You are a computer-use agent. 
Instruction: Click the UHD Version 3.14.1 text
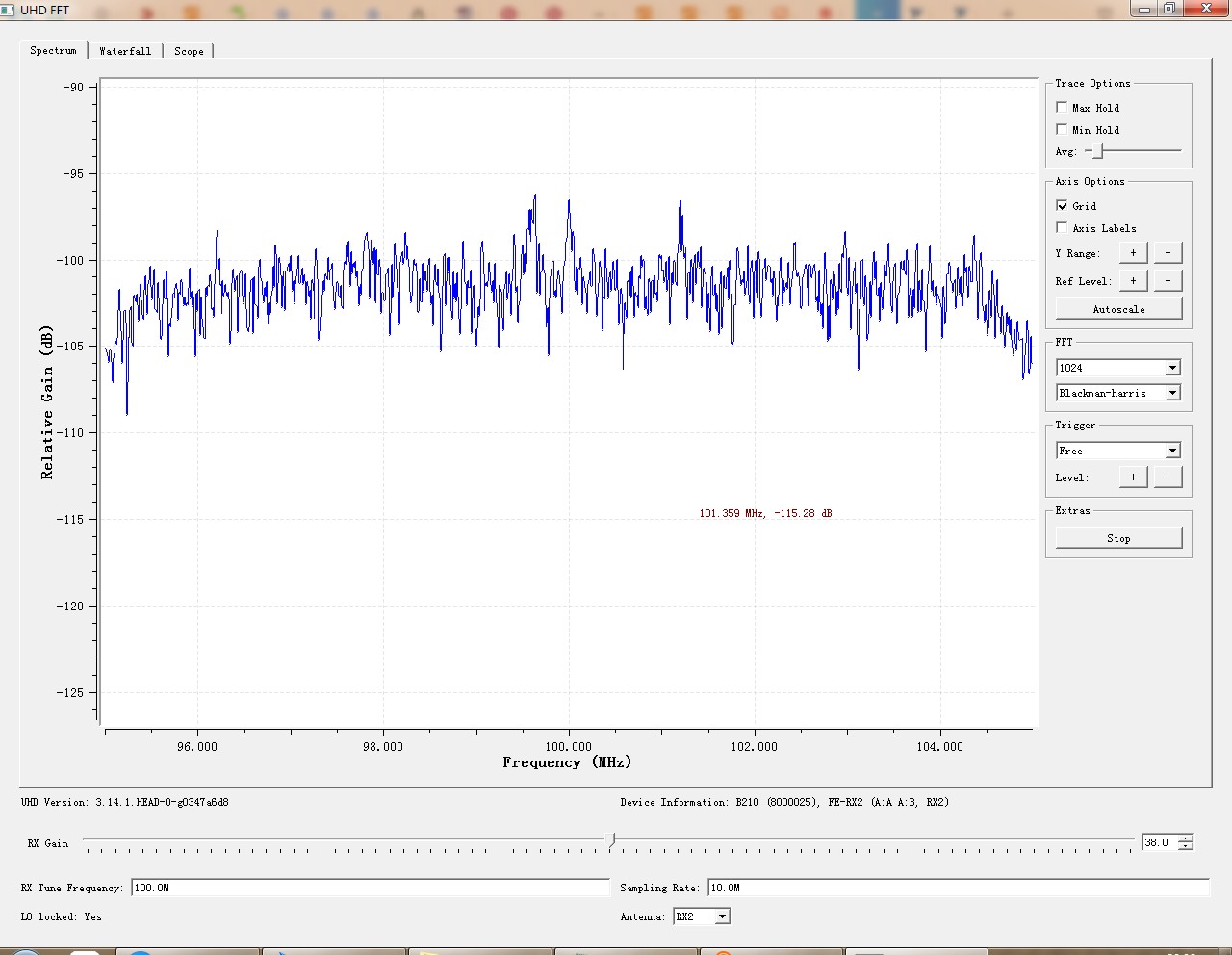point(125,802)
